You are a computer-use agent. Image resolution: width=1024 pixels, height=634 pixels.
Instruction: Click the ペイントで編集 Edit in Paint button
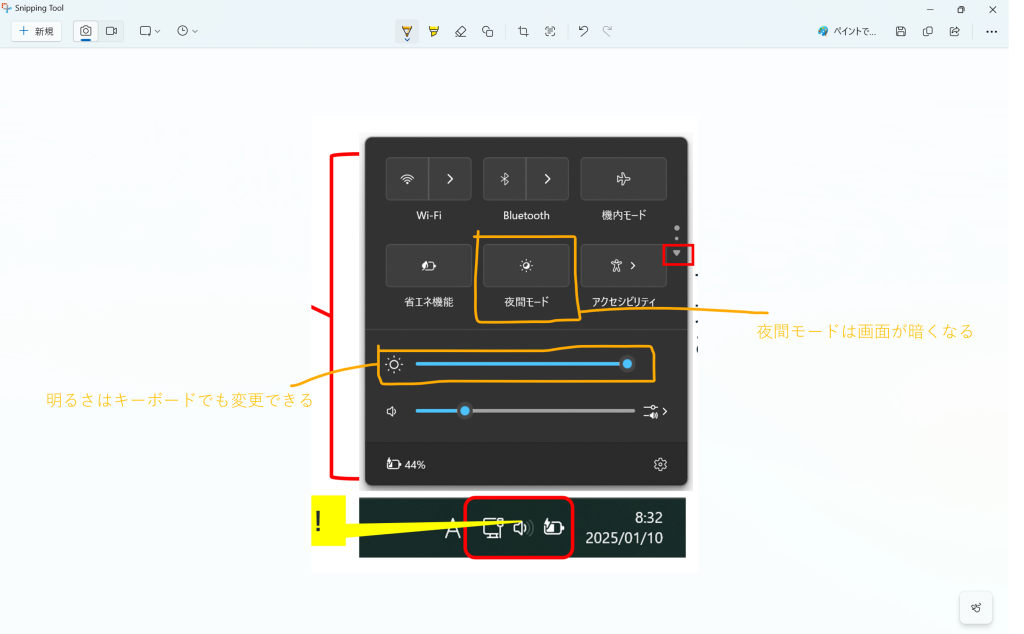coord(847,31)
